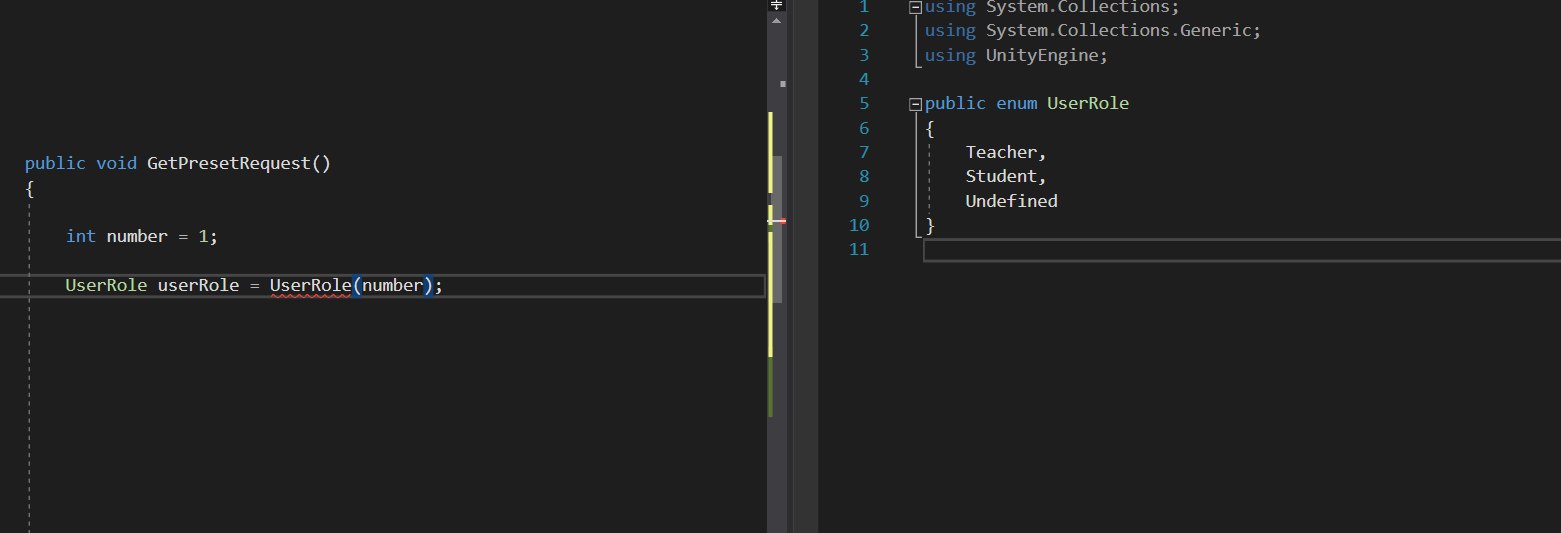Viewport: 1561px width, 533px height.
Task: Click the editor split-window icon above the scrollbar
Action: click(778, 5)
